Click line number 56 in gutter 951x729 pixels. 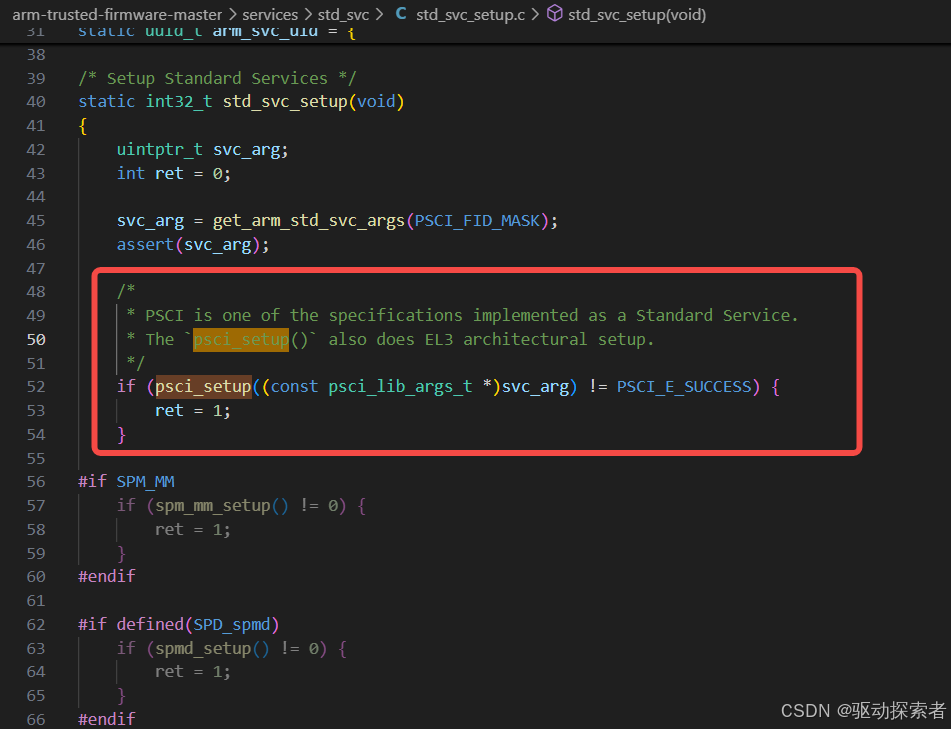[36, 482]
